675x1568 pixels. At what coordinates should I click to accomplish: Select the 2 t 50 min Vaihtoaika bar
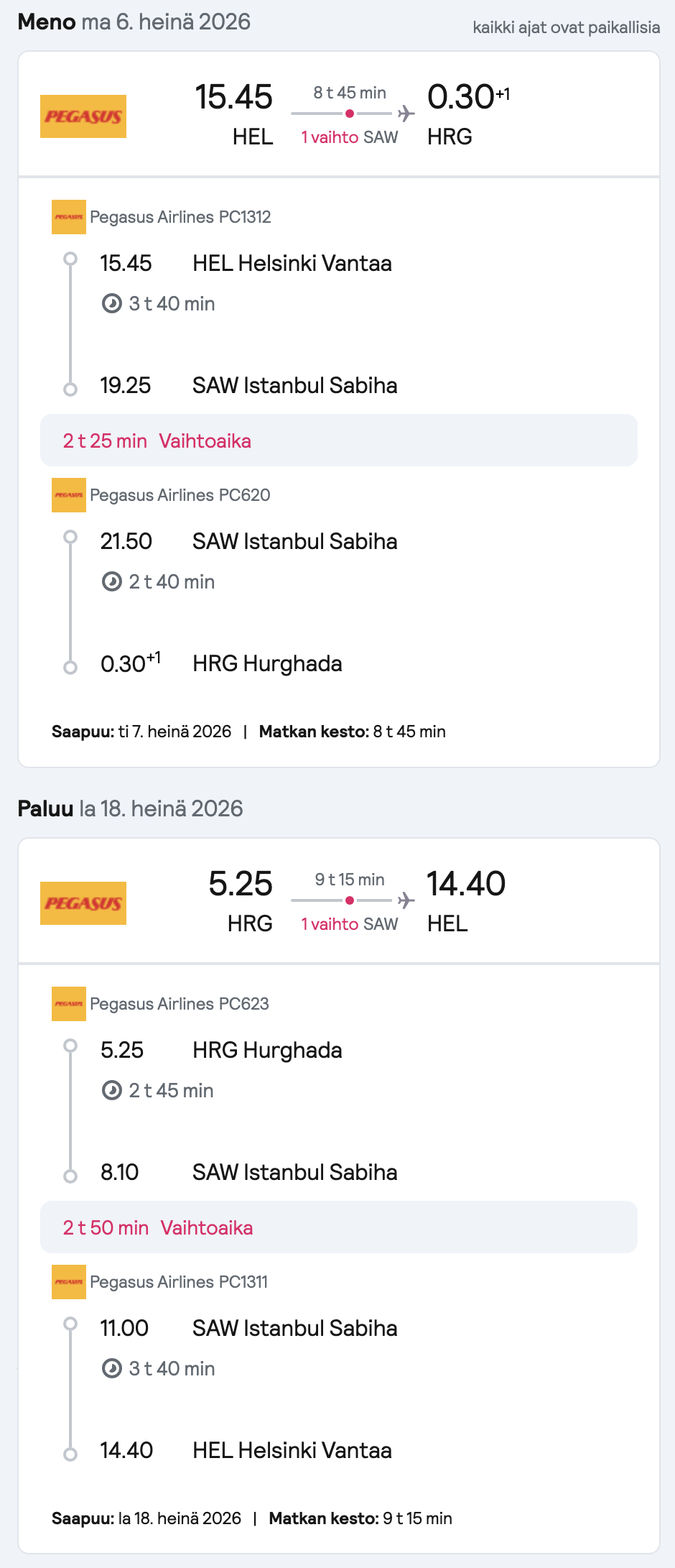(339, 1227)
